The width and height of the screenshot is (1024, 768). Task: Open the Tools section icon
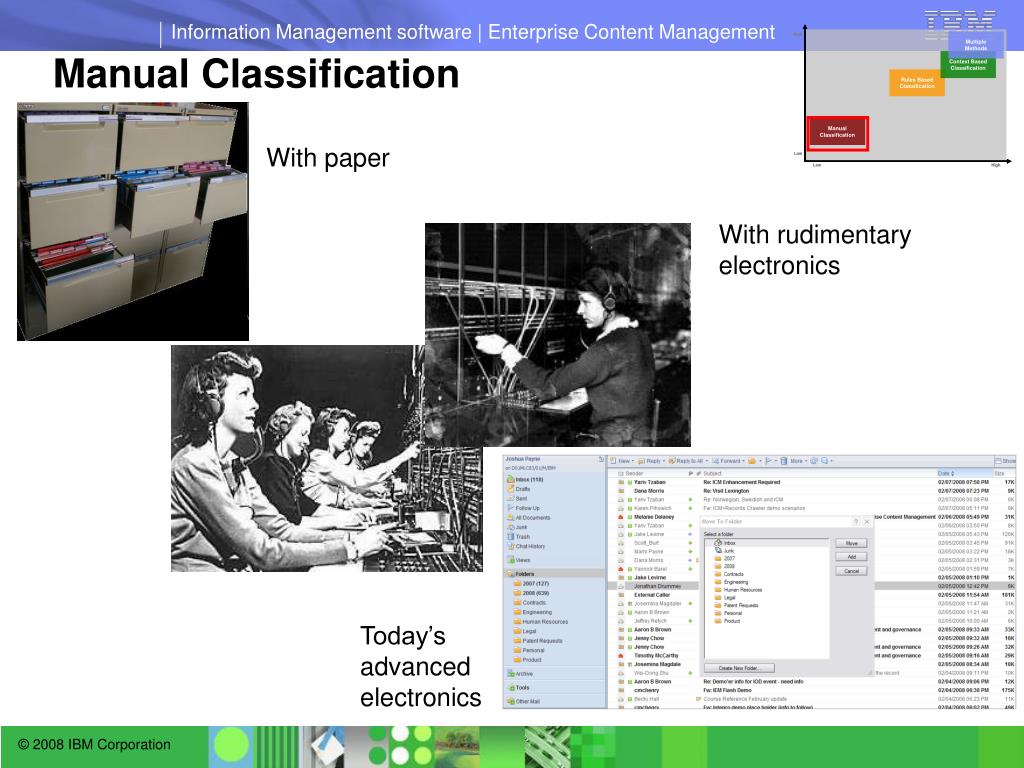click(511, 688)
